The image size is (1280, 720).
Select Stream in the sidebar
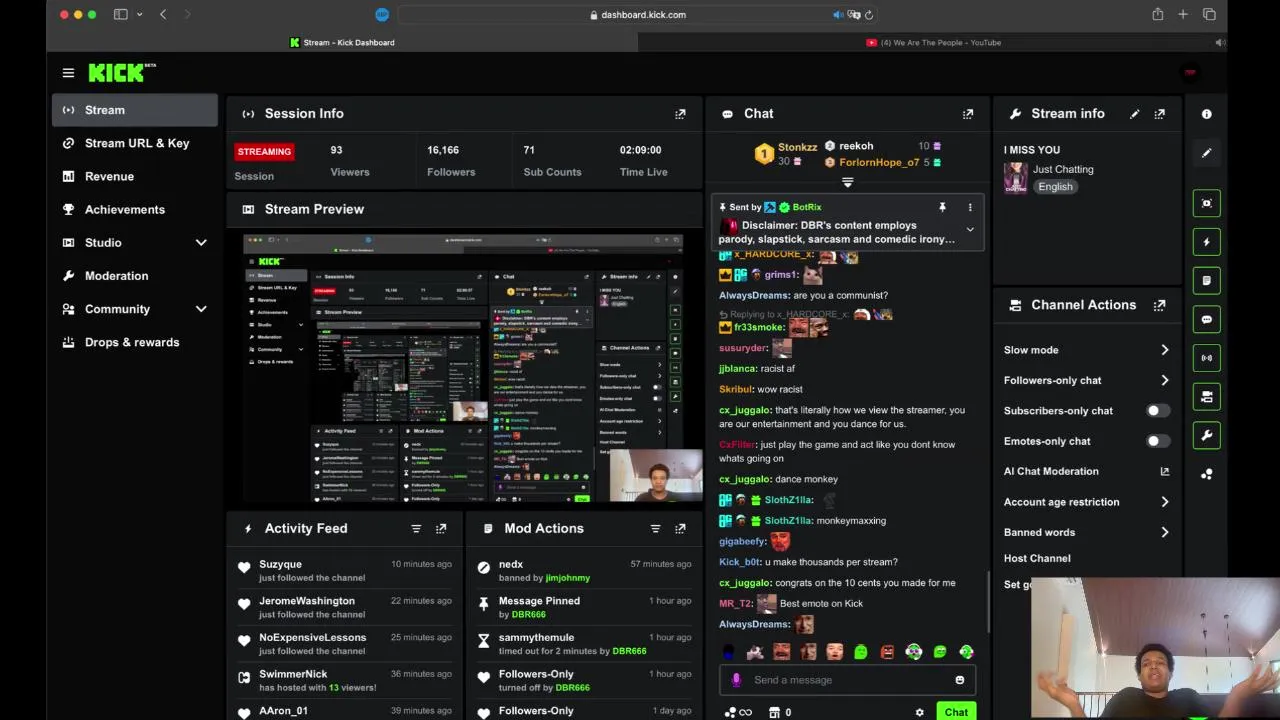tap(135, 110)
